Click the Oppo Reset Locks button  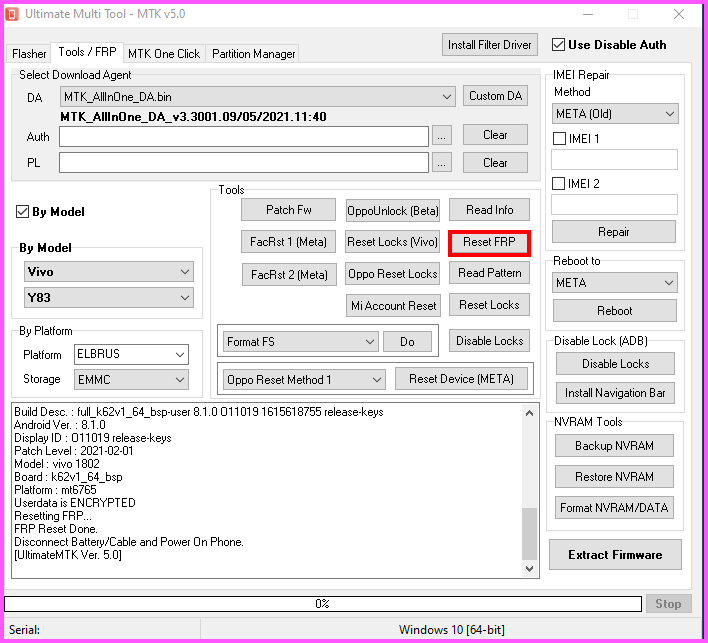(393, 274)
